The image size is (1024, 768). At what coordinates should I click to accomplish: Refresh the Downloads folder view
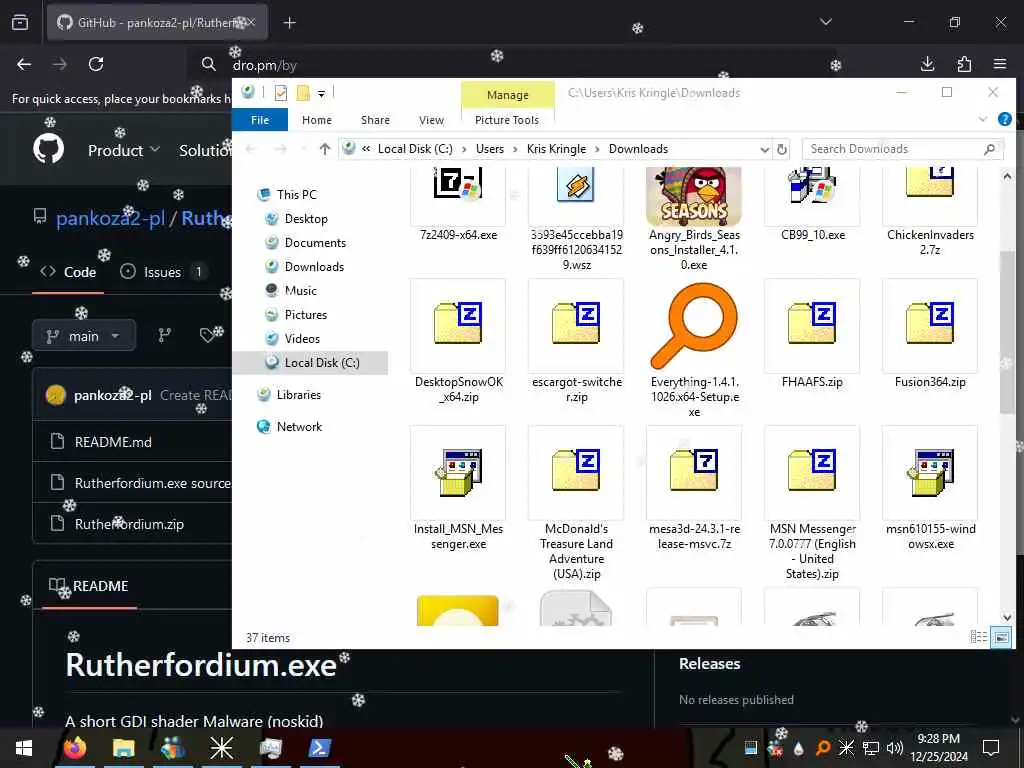tap(782, 149)
